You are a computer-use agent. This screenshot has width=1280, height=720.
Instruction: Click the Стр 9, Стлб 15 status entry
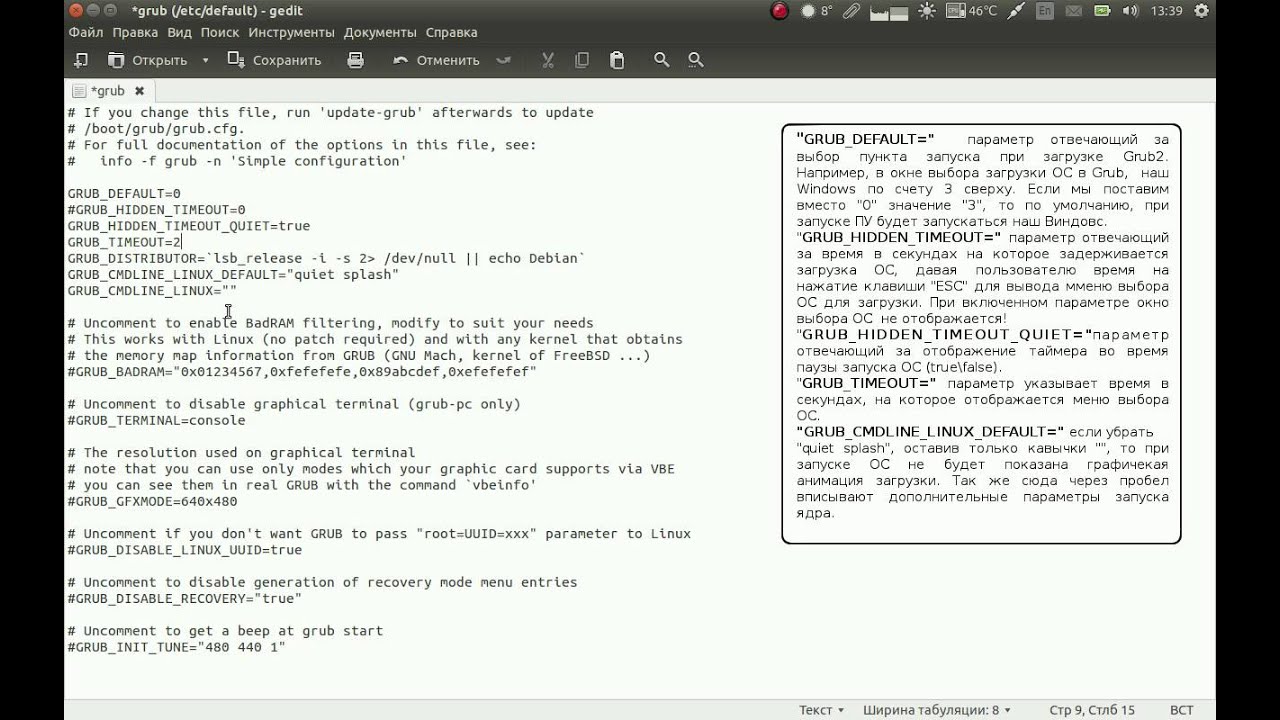[1092, 710]
